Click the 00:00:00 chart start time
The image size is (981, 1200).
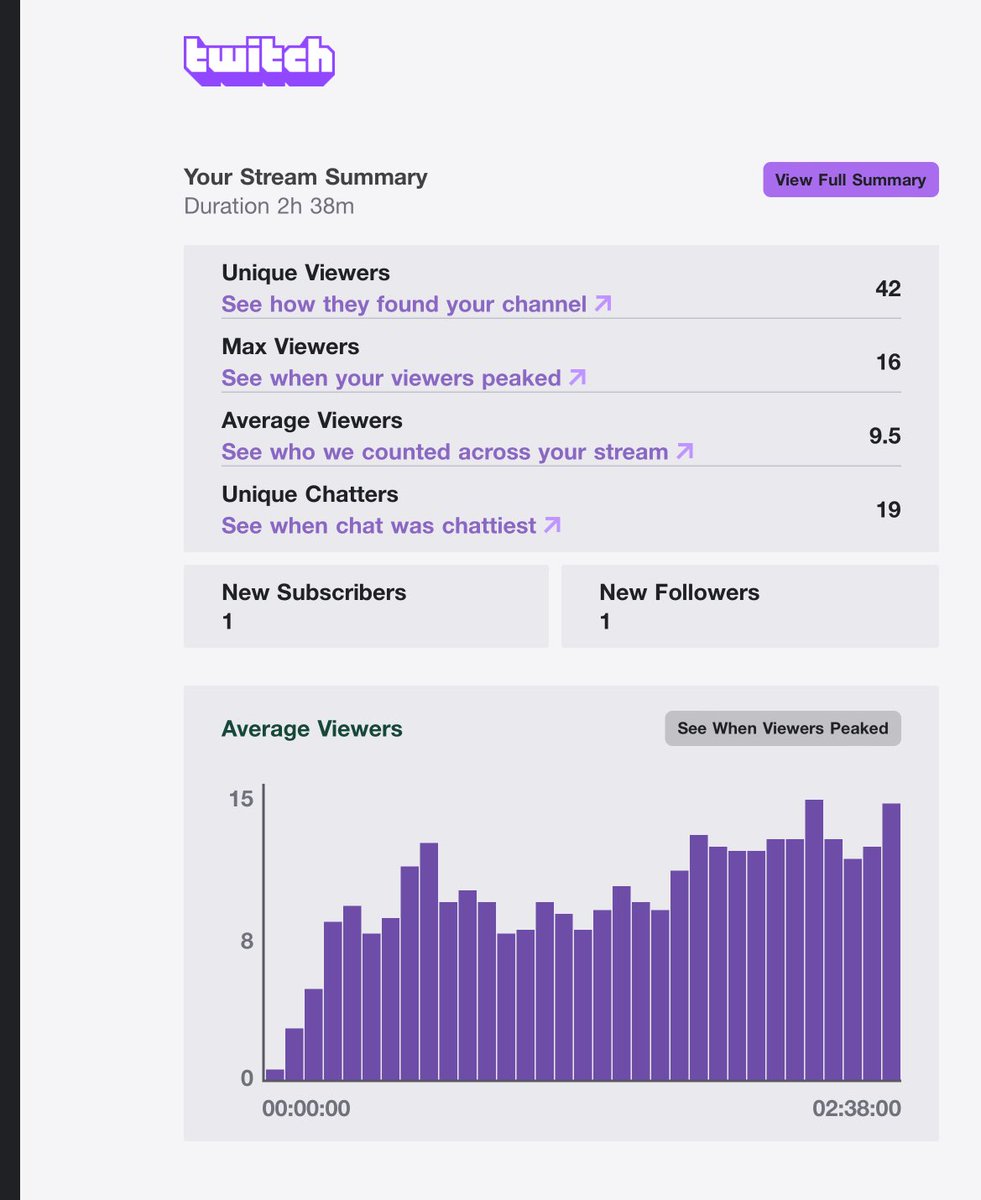pos(306,1109)
